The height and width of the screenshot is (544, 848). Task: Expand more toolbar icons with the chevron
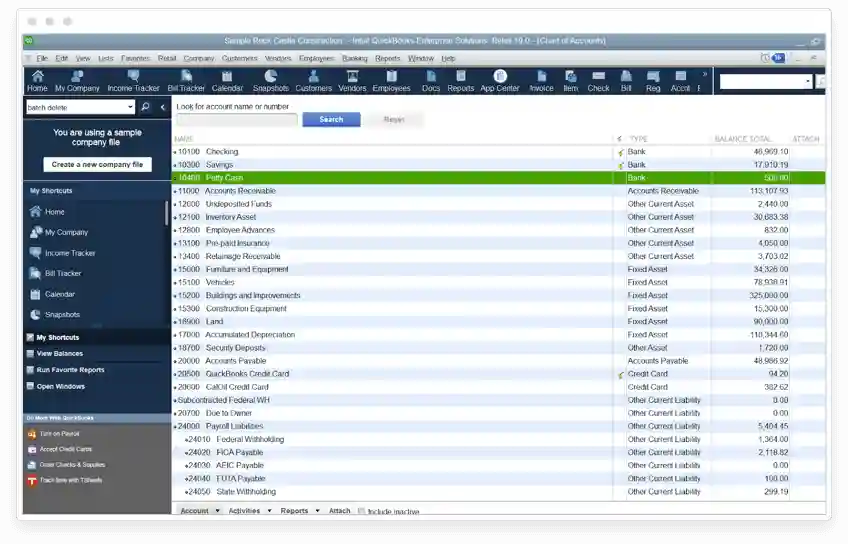(705, 74)
